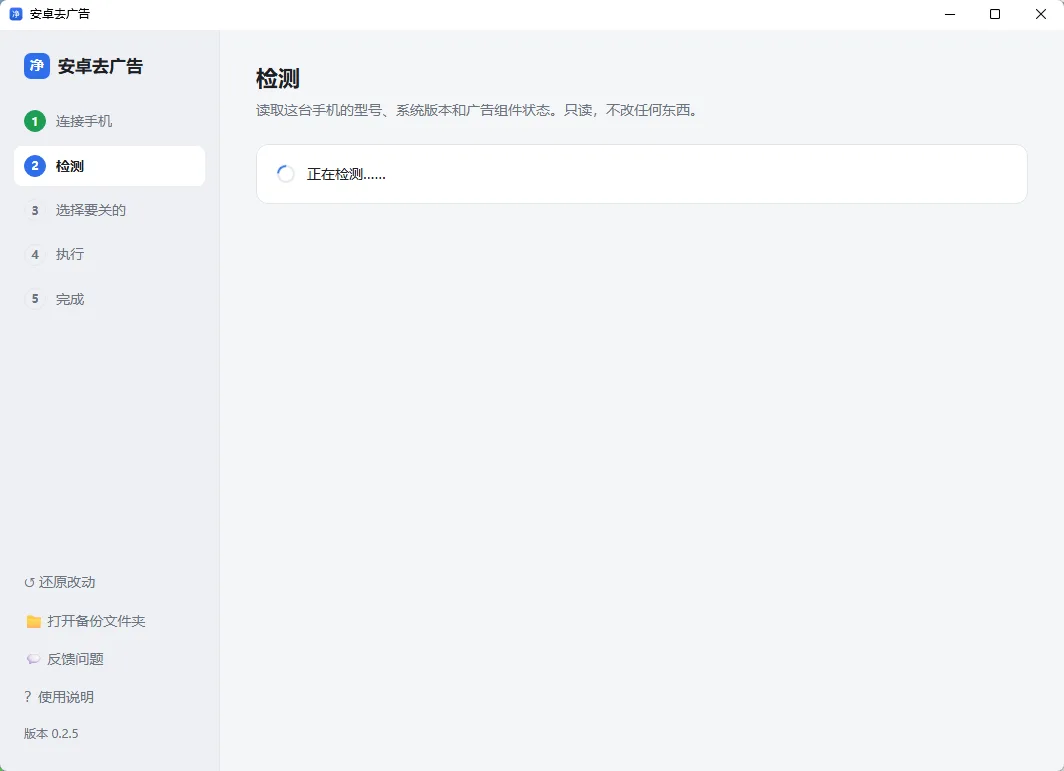Click the step 3 number circle

tap(35, 210)
